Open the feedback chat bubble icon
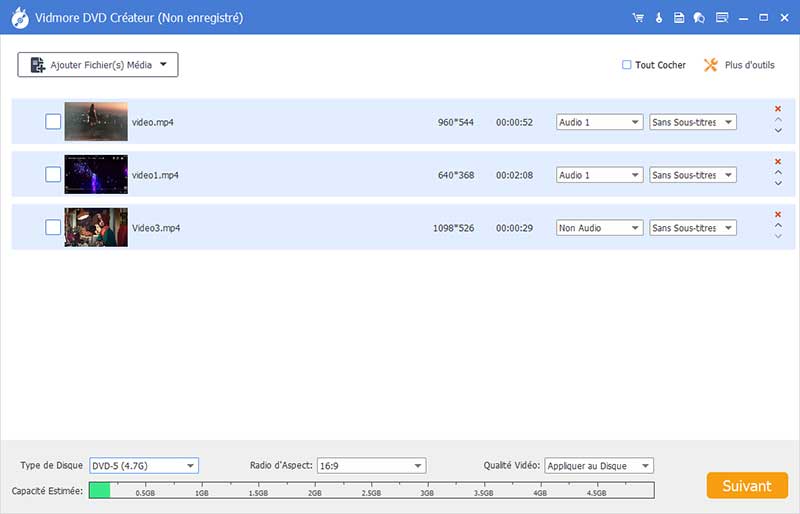Screen dimensions: 800x514 [699, 18]
